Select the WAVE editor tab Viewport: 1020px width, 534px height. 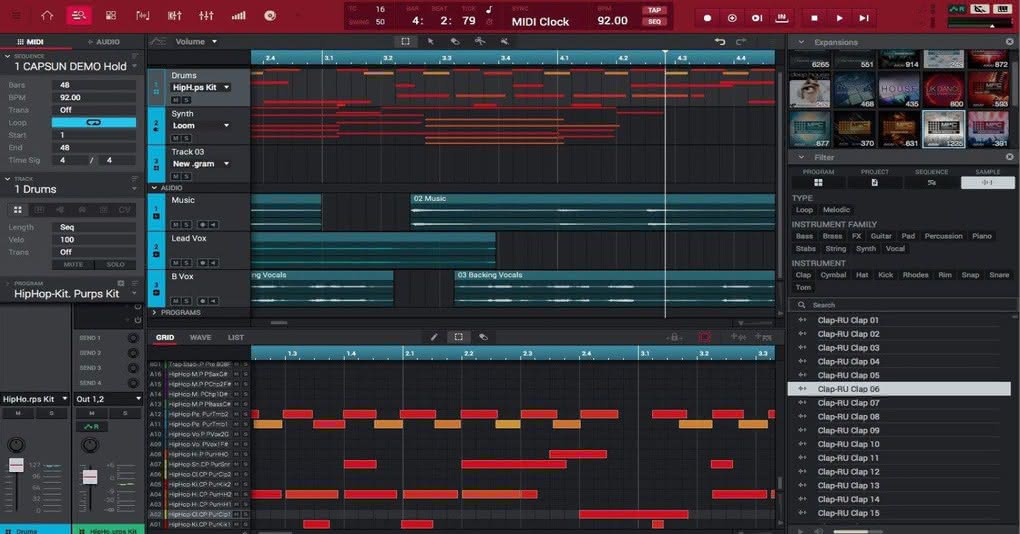click(x=200, y=338)
